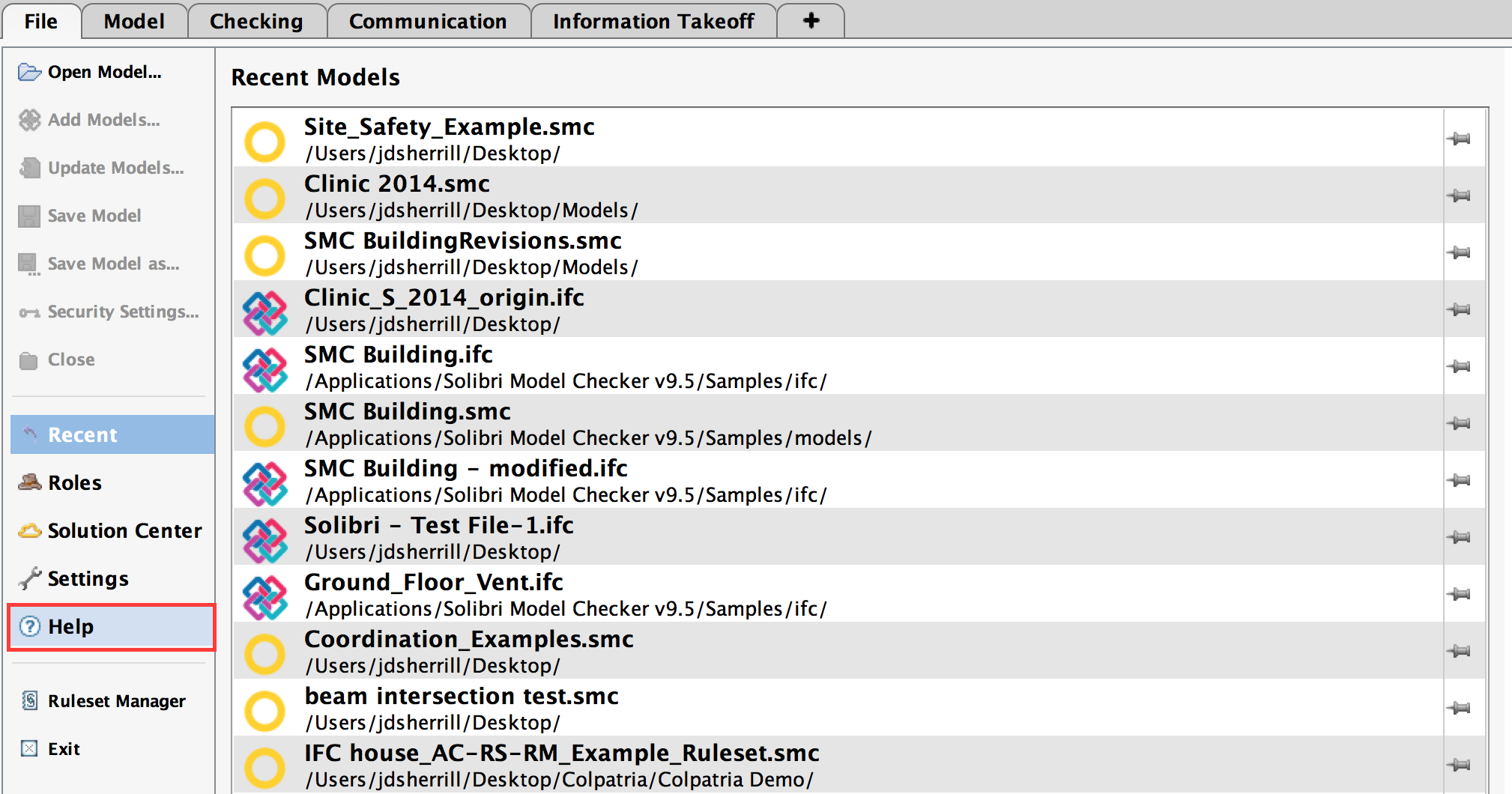
Task: Click the IFC icon for Ground_Floor_Vent.ifc
Action: (x=265, y=597)
